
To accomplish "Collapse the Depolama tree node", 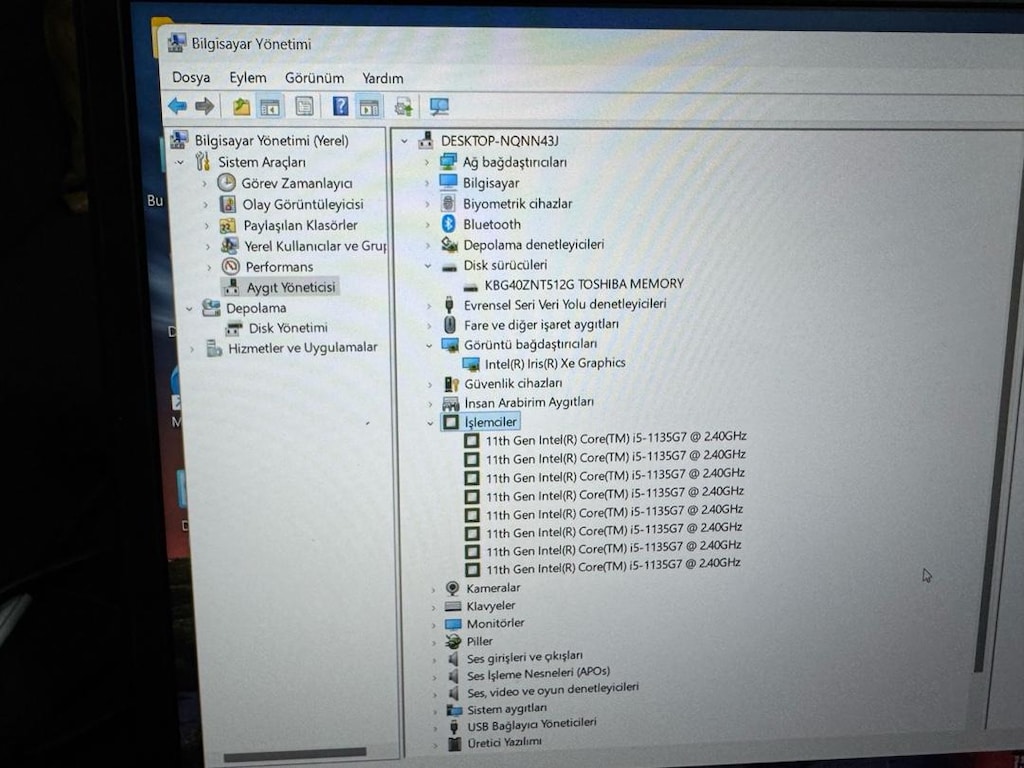I will coord(189,308).
